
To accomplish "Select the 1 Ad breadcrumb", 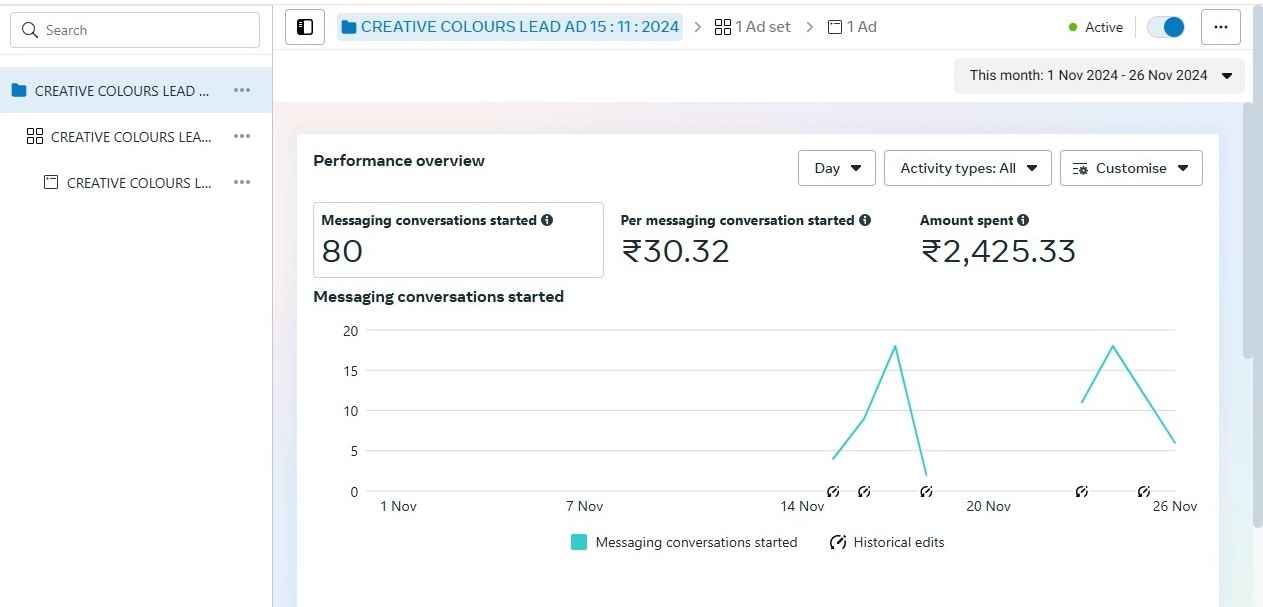I will [853, 27].
